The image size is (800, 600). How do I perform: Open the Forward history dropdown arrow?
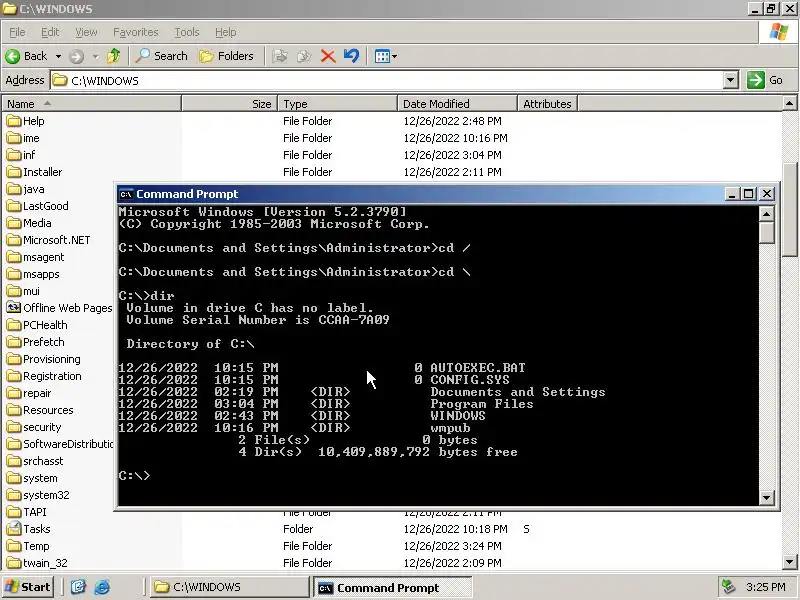tap(95, 56)
